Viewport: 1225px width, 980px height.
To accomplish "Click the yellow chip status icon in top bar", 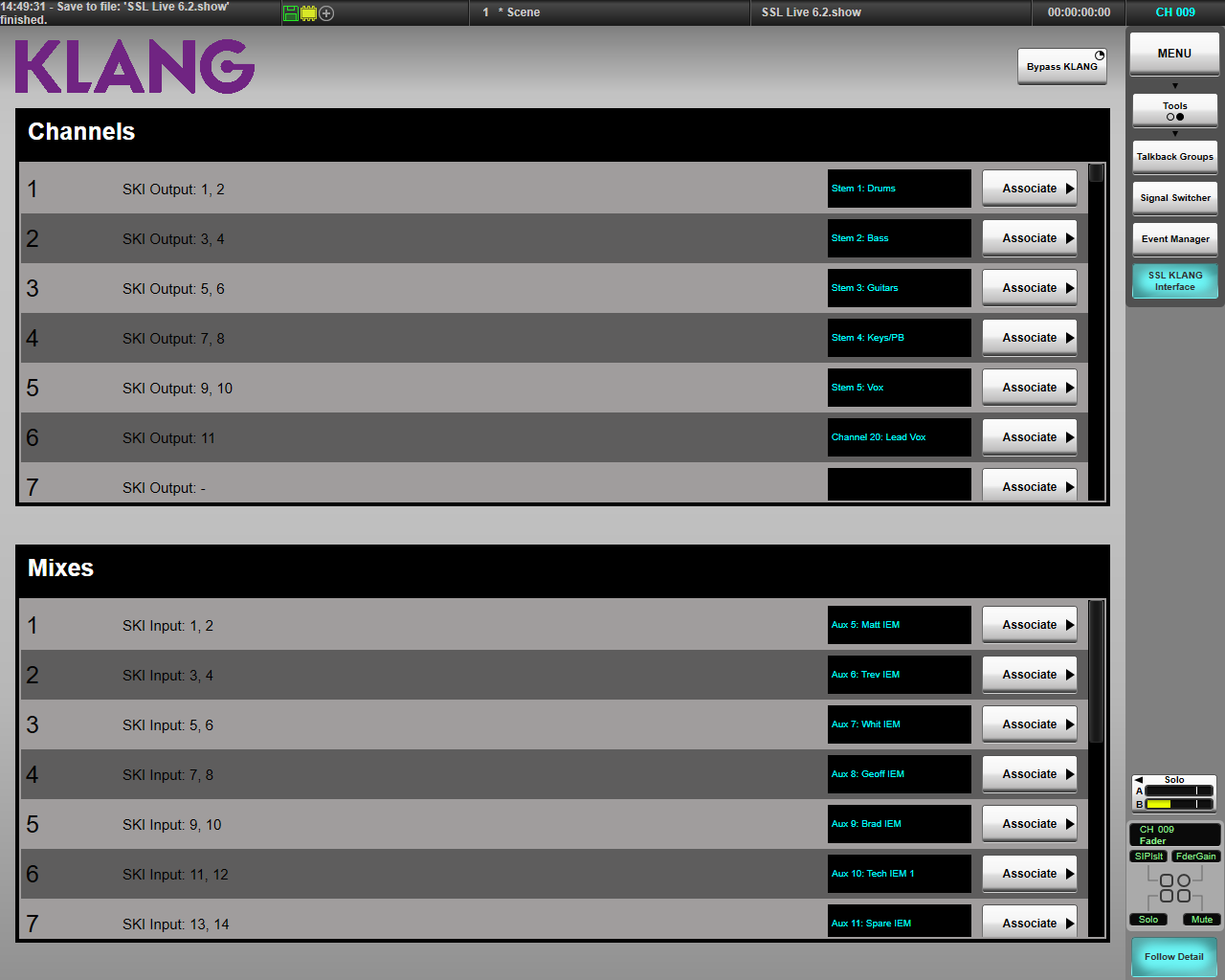I will (x=306, y=13).
